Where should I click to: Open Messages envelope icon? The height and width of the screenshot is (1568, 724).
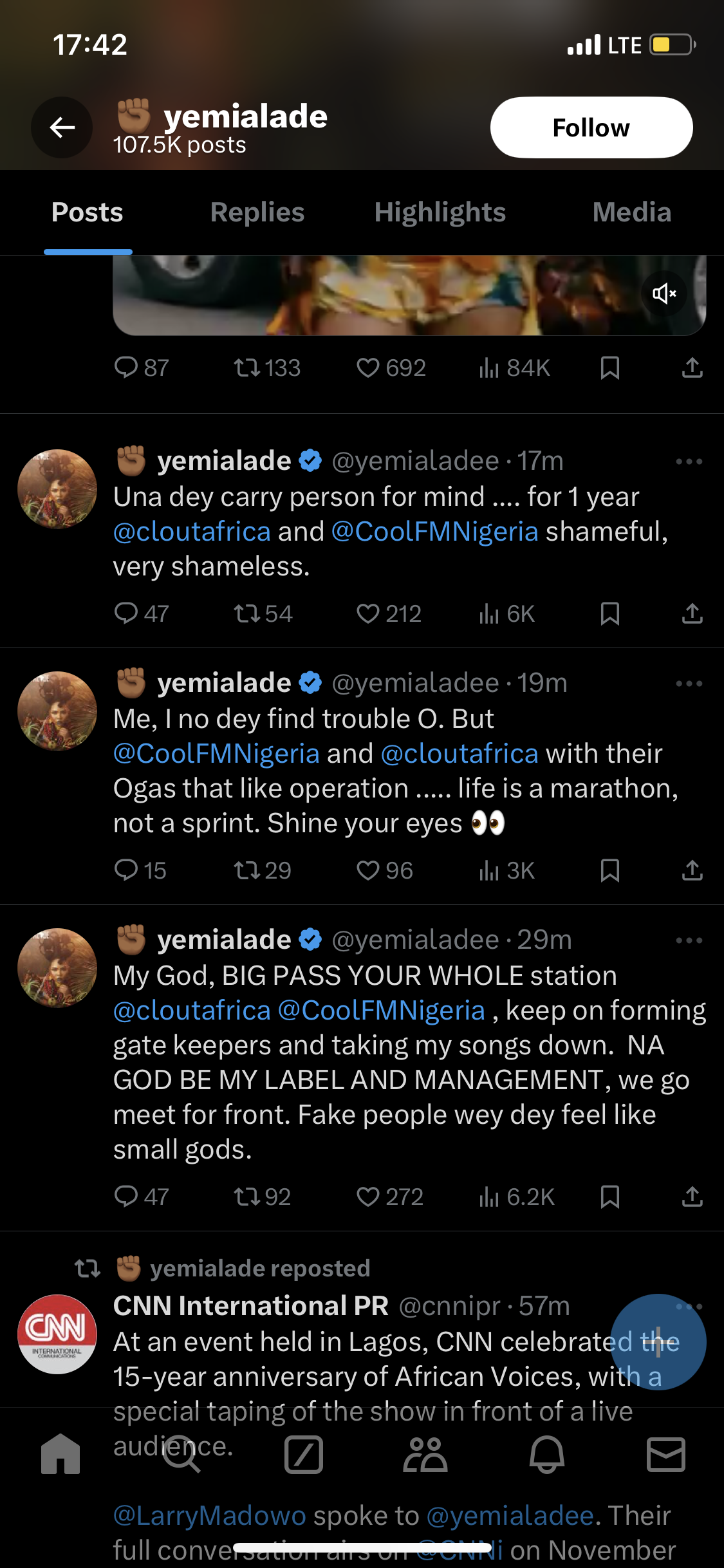click(x=665, y=1455)
